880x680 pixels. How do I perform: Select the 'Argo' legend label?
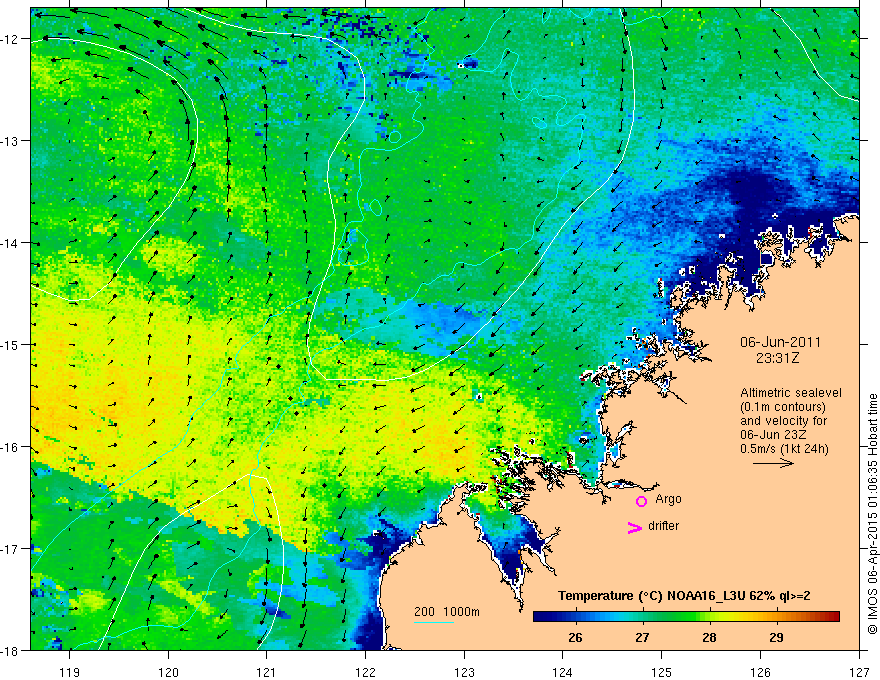tap(668, 499)
